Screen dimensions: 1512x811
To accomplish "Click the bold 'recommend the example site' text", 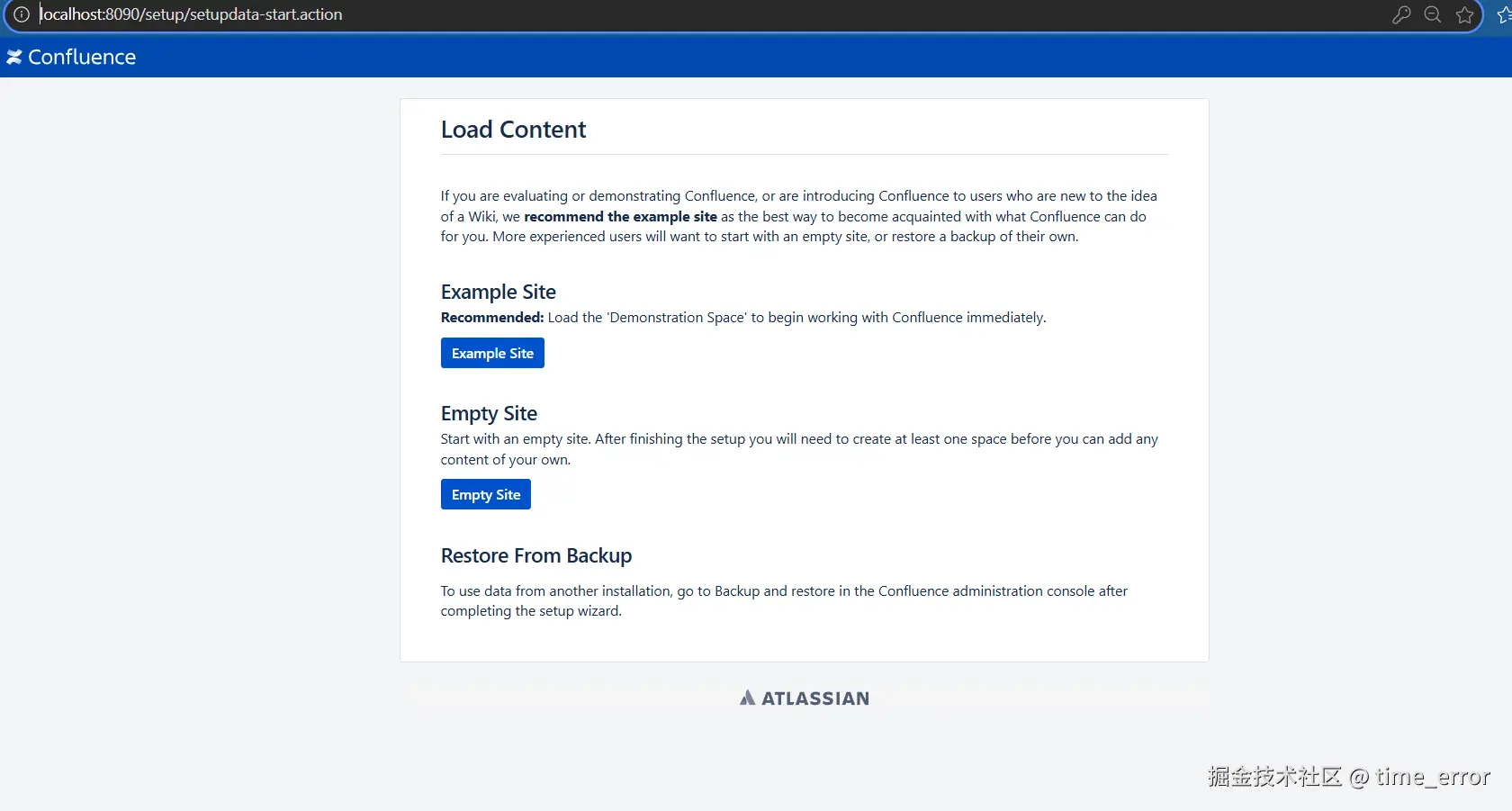I will pos(620,216).
